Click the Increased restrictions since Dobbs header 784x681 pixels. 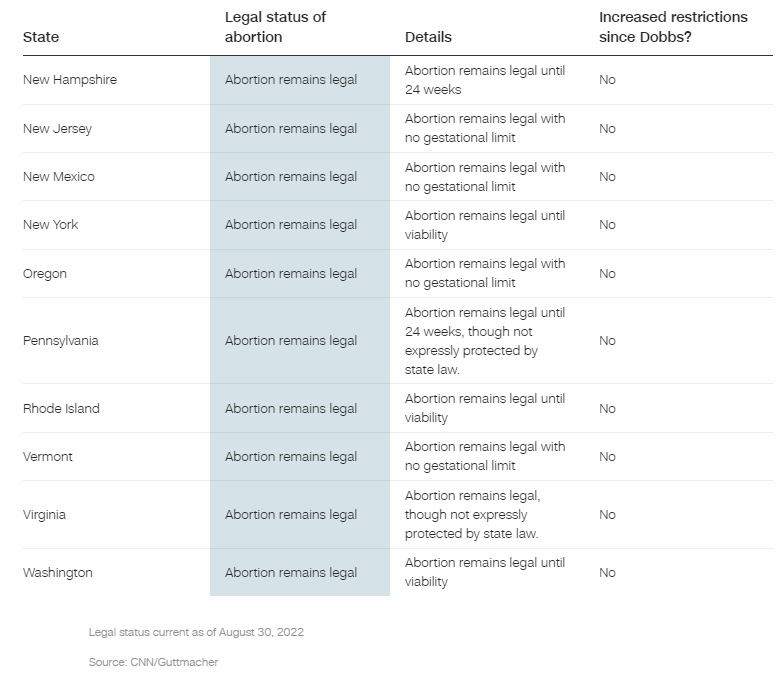(x=672, y=27)
